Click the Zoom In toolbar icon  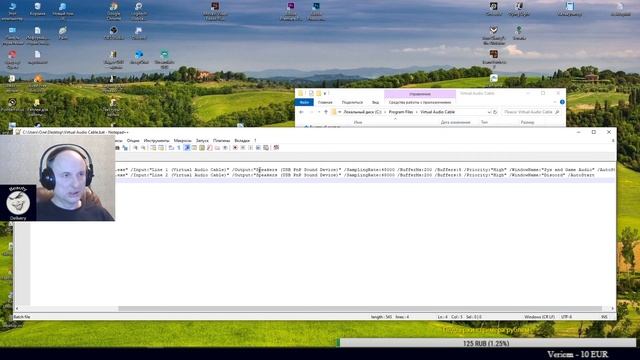(135, 148)
